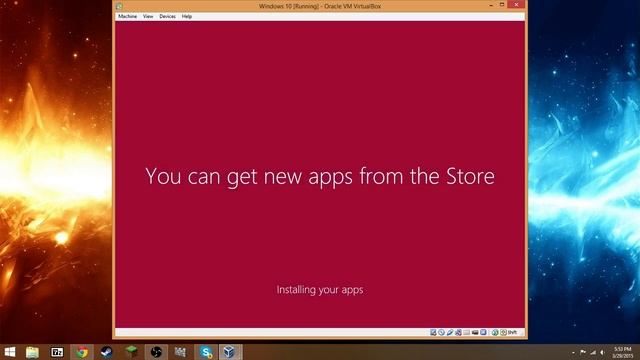Click the optical drive status icon
Image resolution: width=640 pixels, height=360 pixels.
click(441, 332)
